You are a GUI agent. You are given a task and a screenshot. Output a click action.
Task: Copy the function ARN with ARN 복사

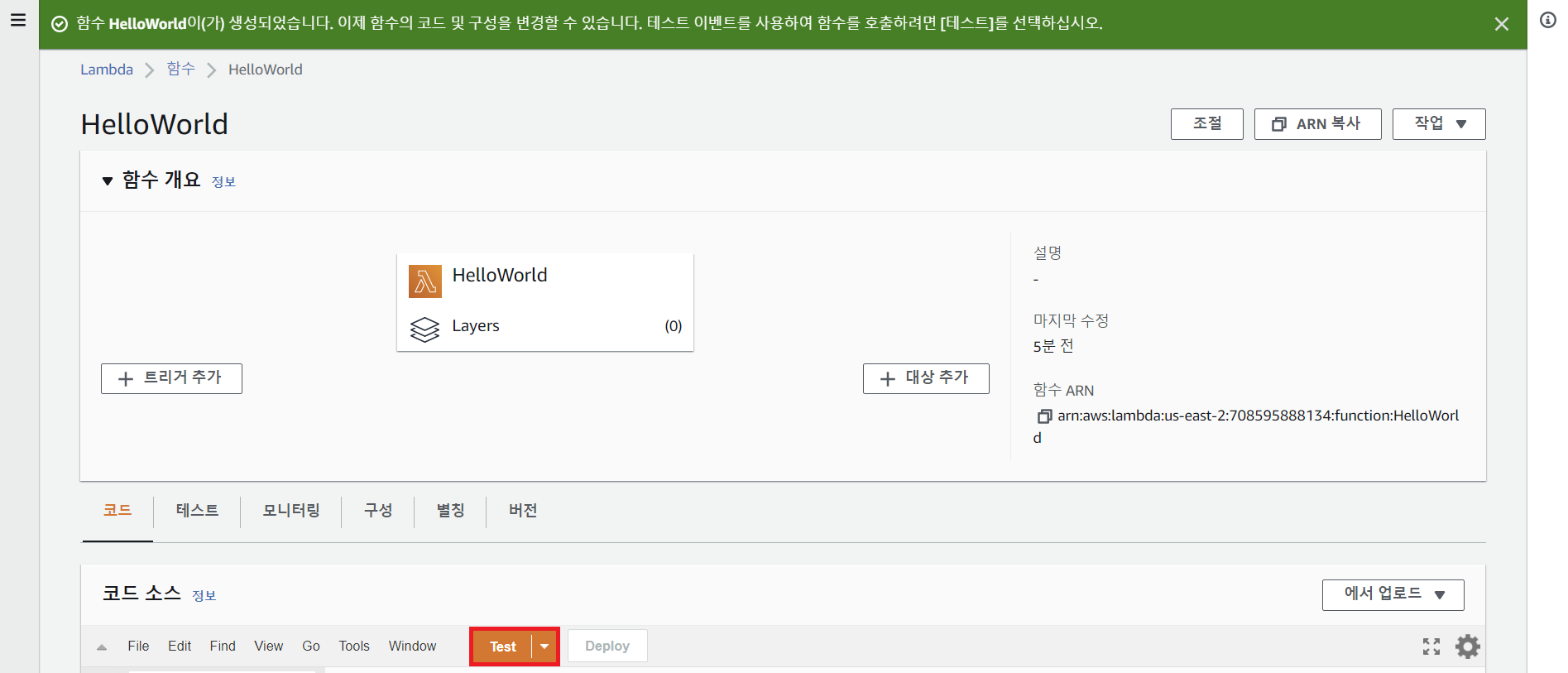[x=1317, y=124]
